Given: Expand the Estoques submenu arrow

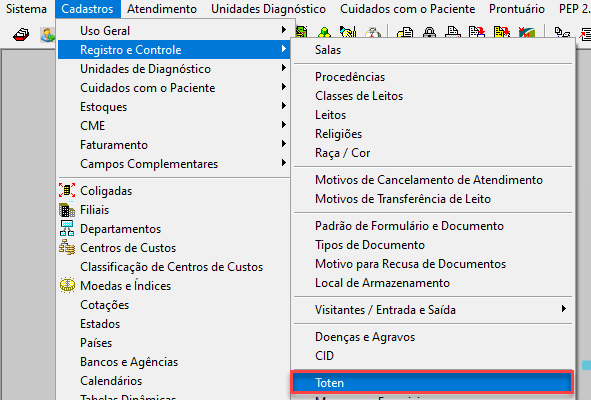Looking at the screenshot, I should [x=283, y=106].
